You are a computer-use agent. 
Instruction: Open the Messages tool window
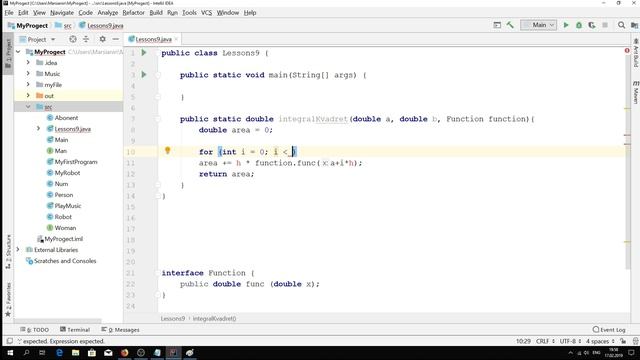coord(120,330)
